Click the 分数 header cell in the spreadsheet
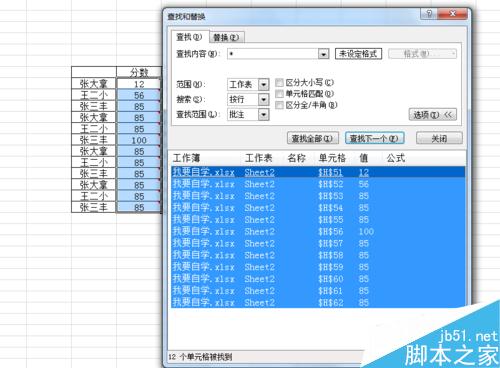This screenshot has width=500, height=368. tap(139, 72)
